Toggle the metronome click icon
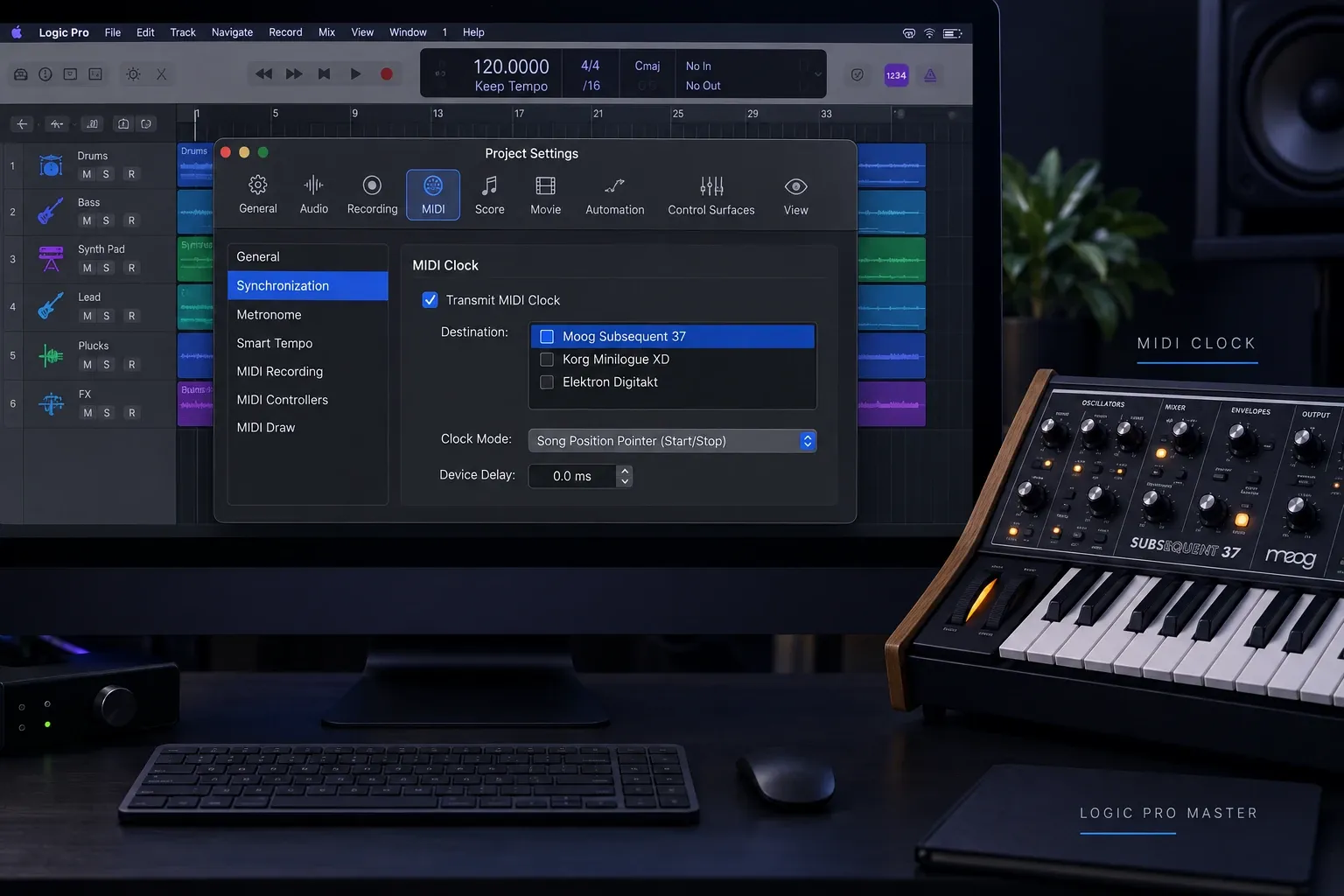The width and height of the screenshot is (1344, 896). point(930,75)
